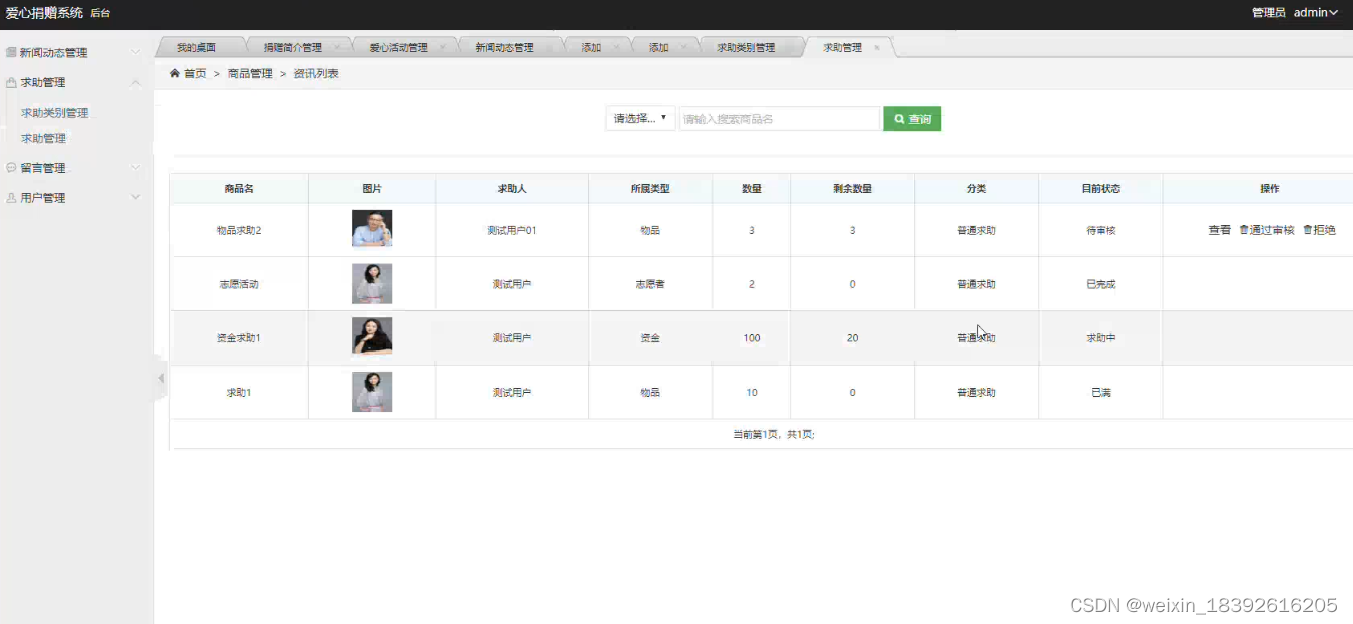This screenshot has height=624, width=1353.
Task: Click the 管理员 label in header
Action: click(x=1268, y=13)
